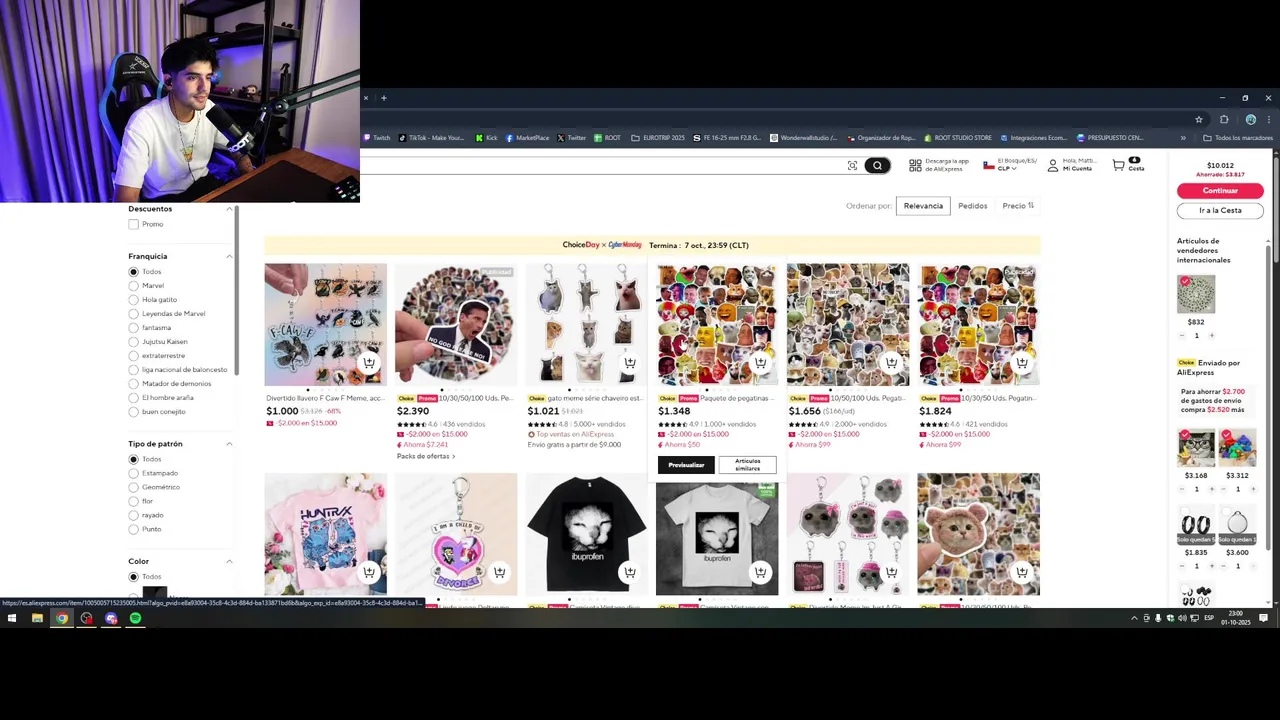Tick the Promo discount checkbox
The image size is (1280, 720).
pos(133,224)
